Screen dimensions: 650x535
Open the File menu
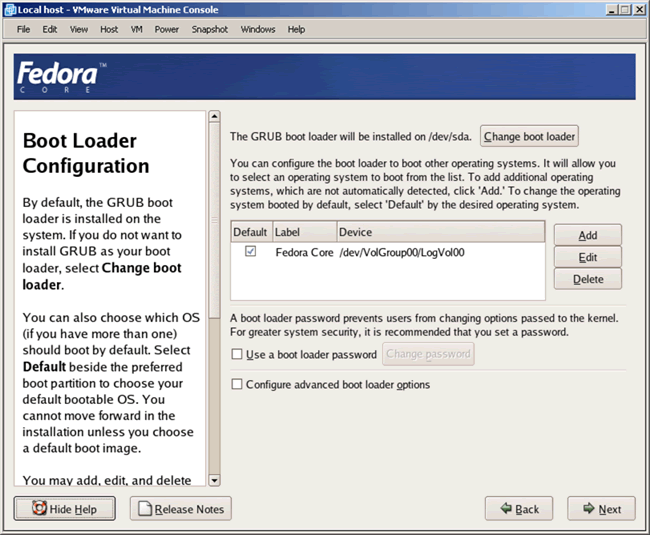point(23,29)
